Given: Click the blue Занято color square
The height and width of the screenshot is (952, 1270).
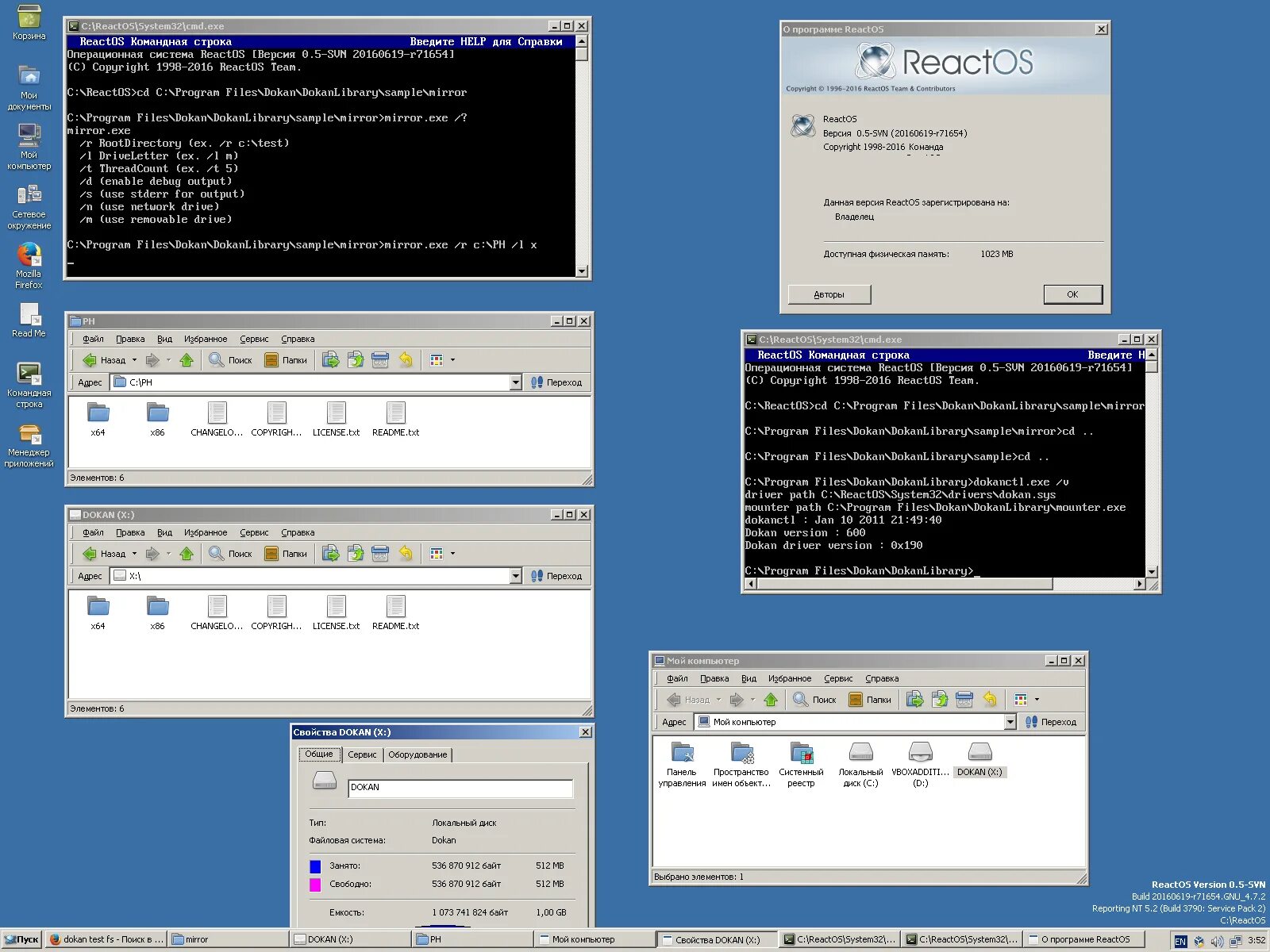Looking at the screenshot, I should pos(315,866).
